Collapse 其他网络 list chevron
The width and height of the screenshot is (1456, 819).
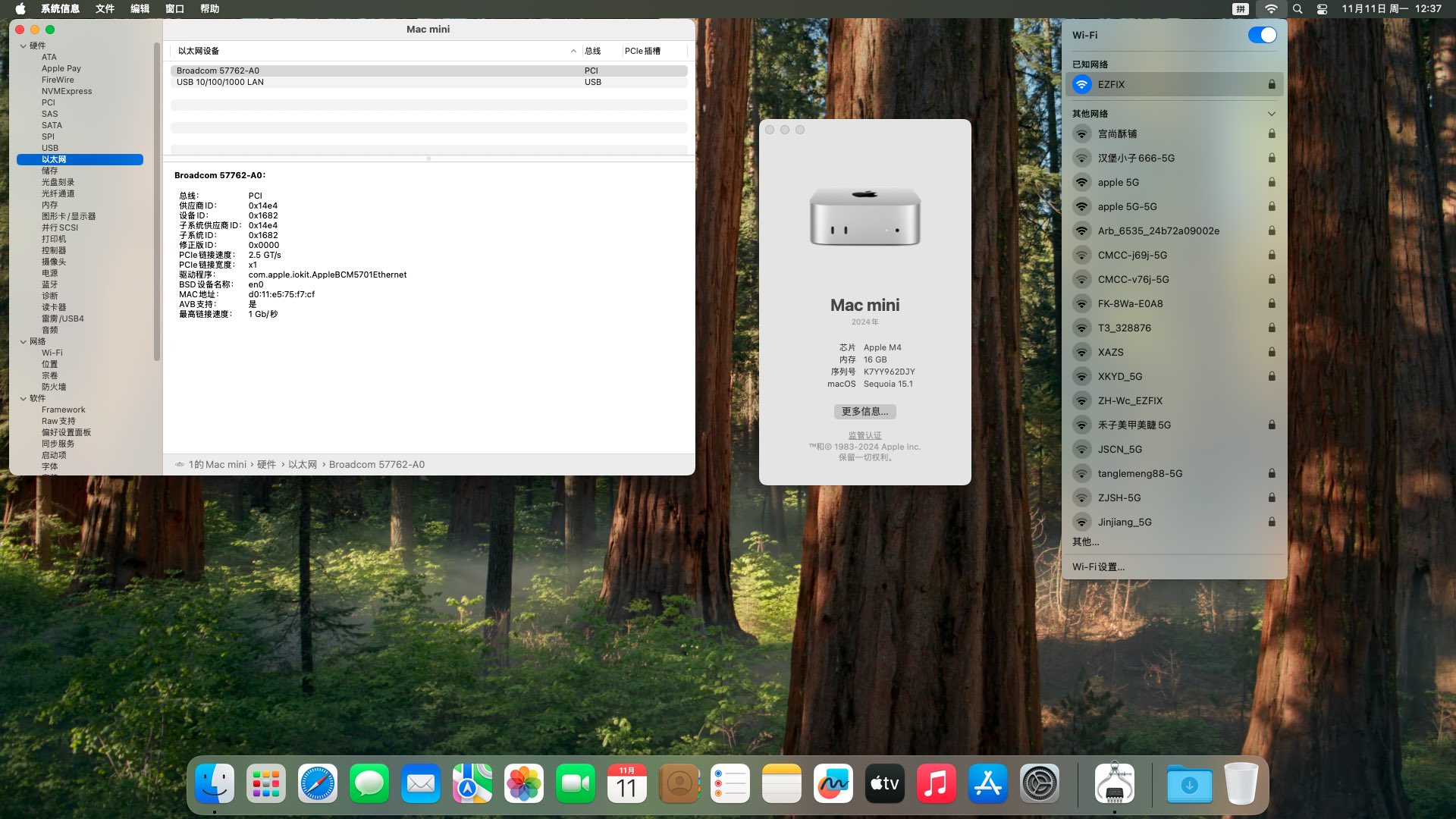click(1272, 114)
